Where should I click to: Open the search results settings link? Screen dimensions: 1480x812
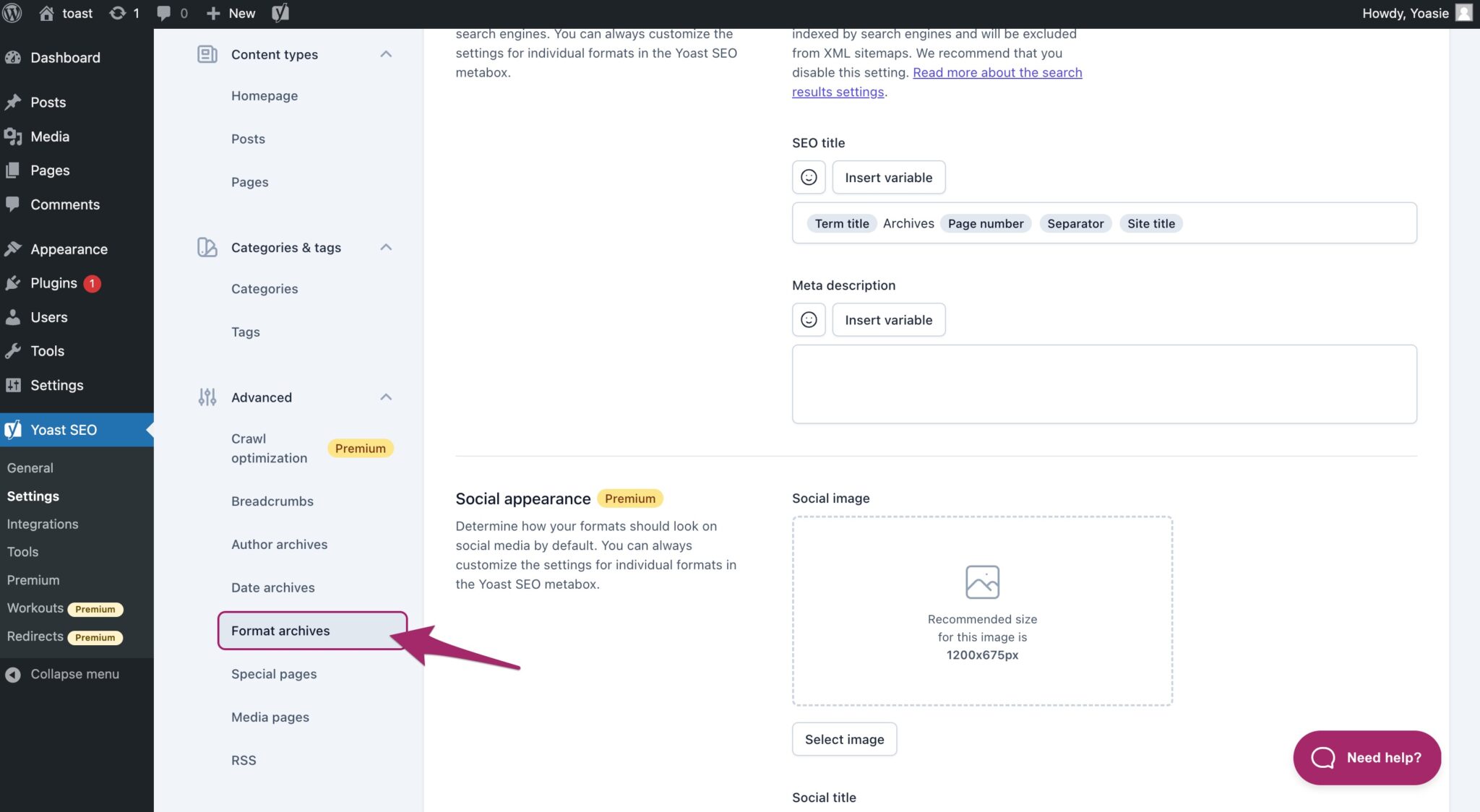(x=997, y=72)
